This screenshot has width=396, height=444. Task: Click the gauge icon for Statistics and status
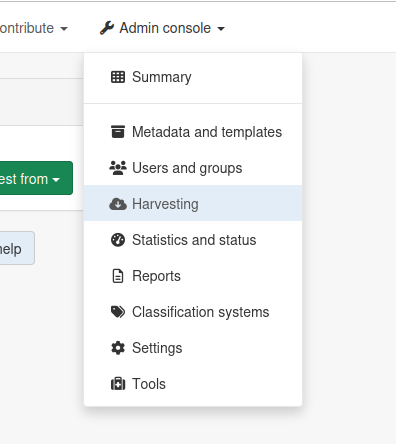coord(118,240)
